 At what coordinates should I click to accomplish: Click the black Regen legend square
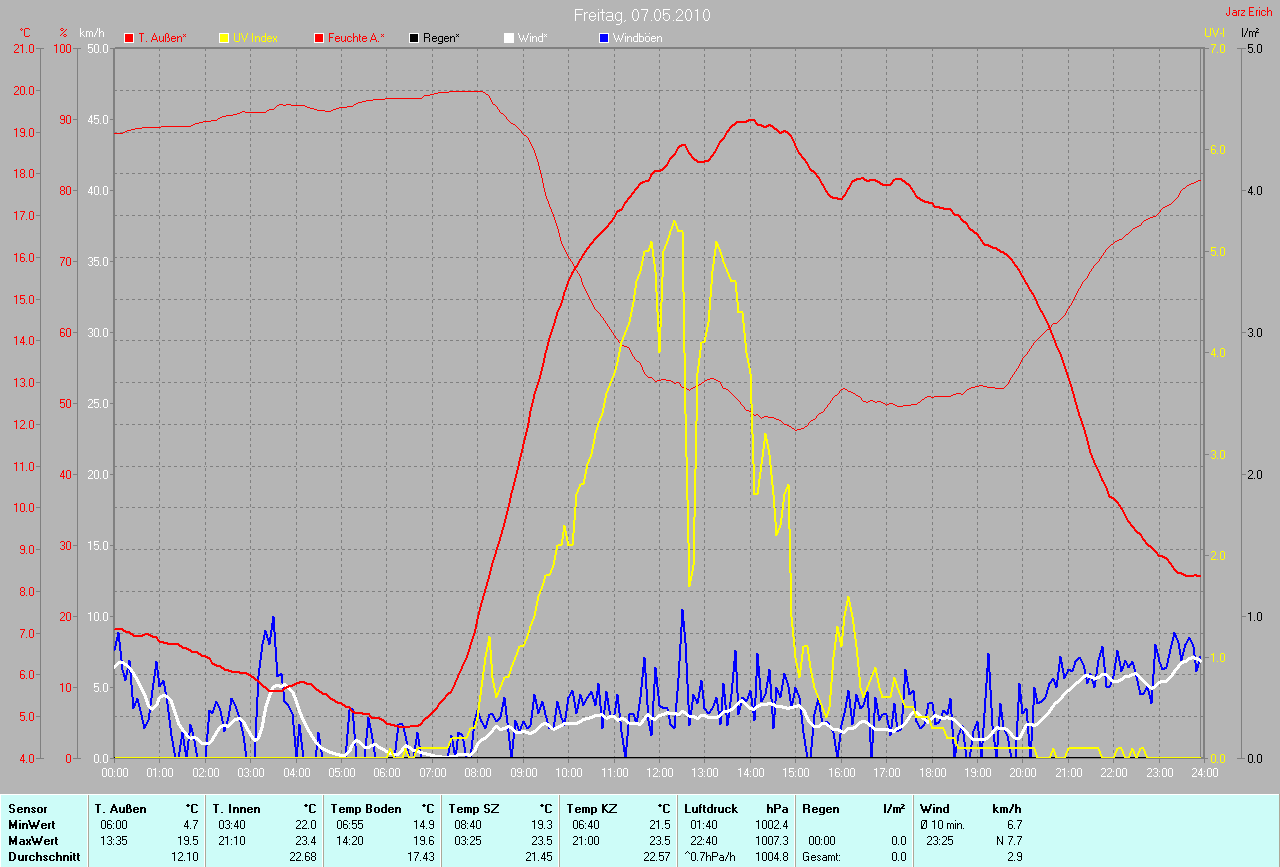(x=414, y=38)
